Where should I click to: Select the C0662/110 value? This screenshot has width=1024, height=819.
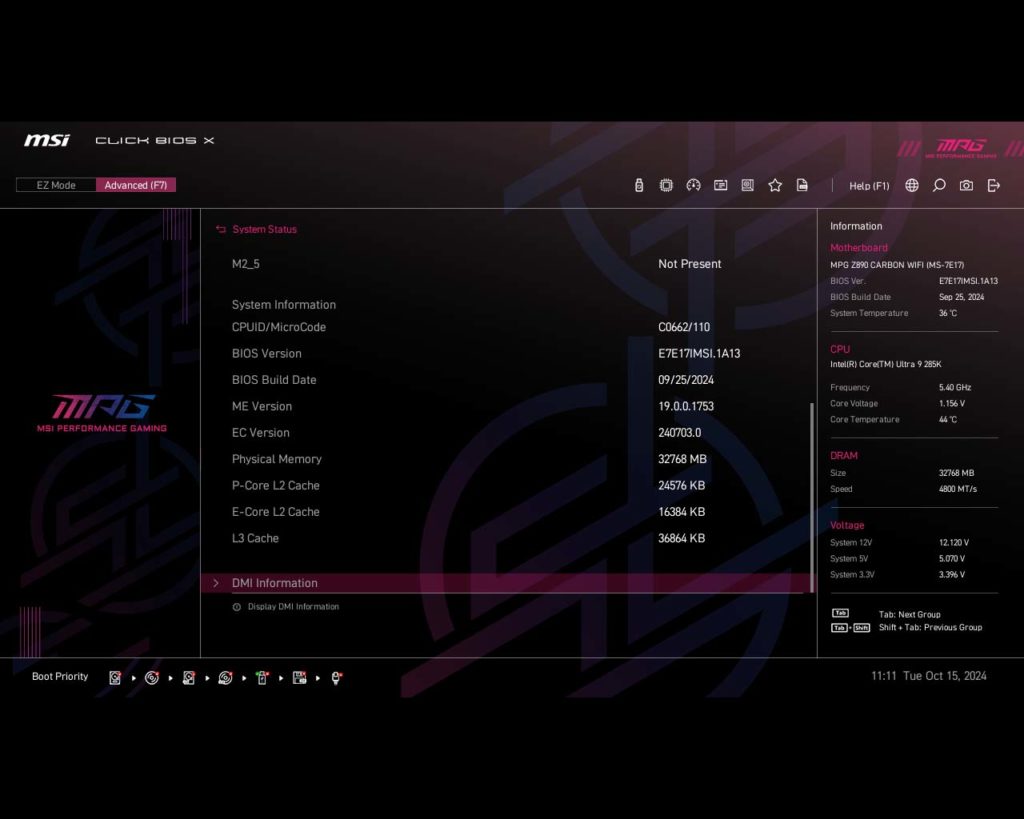(684, 327)
